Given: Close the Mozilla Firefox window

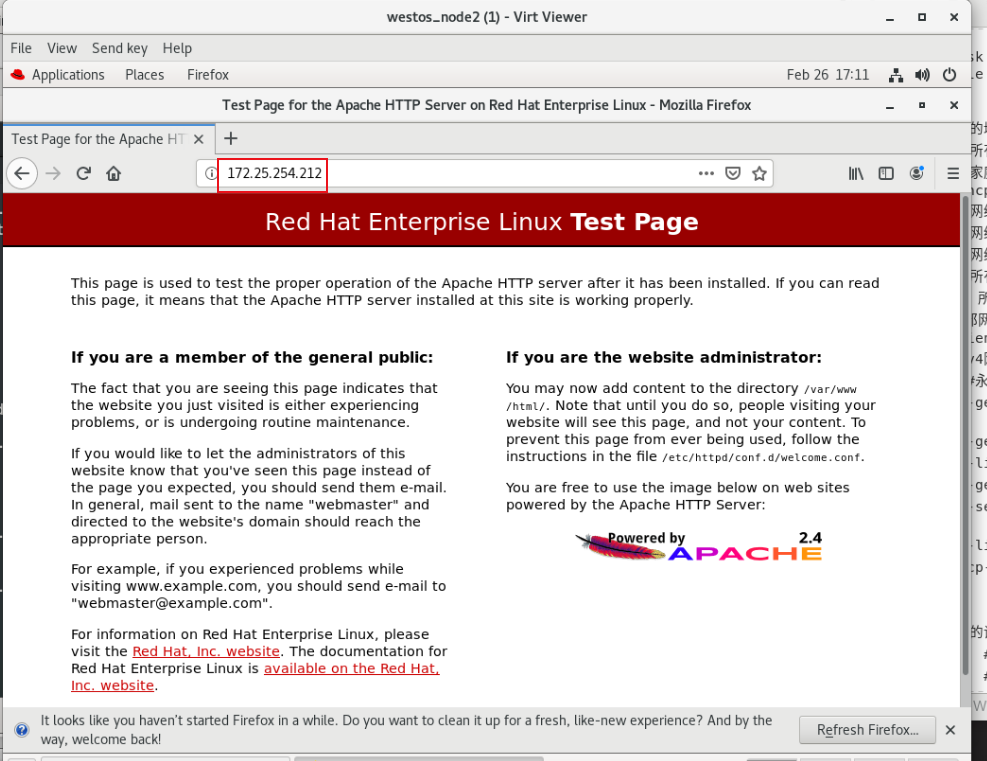Looking at the screenshot, I should [x=954, y=105].
